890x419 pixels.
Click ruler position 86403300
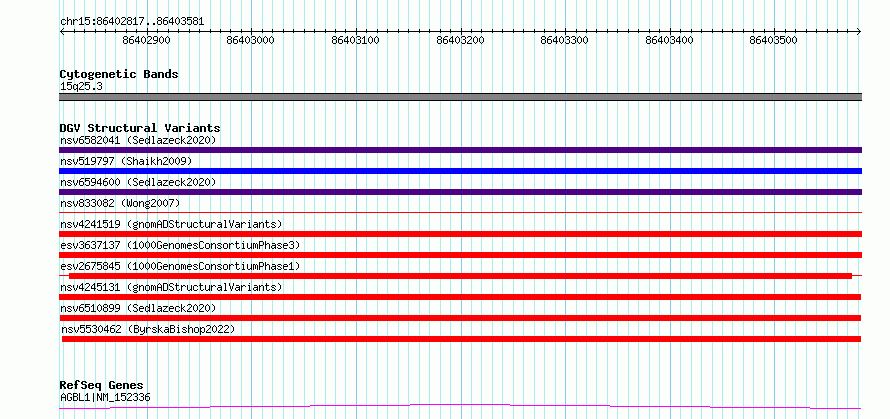pyautogui.click(x=565, y=40)
